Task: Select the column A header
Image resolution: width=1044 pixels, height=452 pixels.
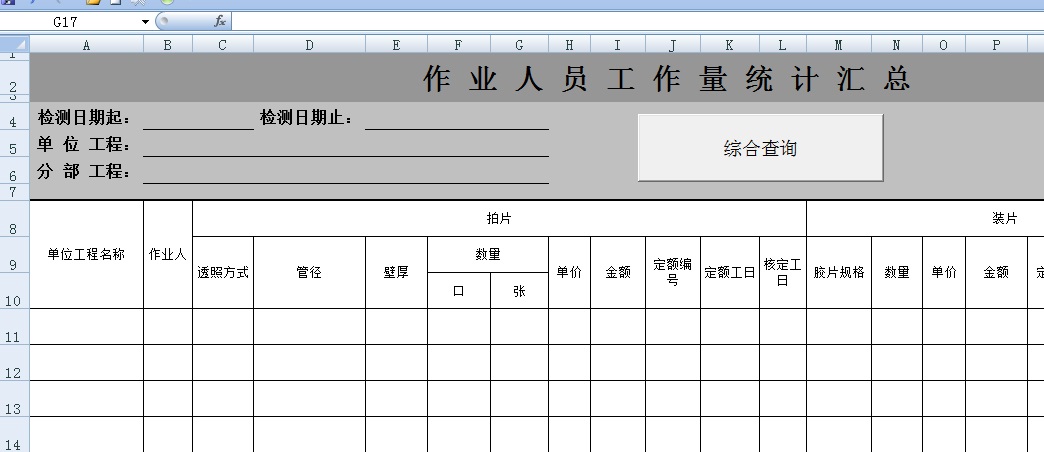Action: tap(87, 44)
